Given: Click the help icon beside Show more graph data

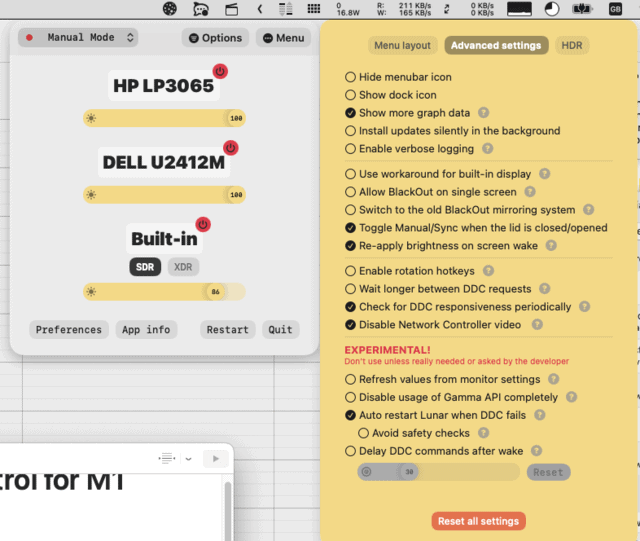Looking at the screenshot, I should pyautogui.click(x=484, y=113).
